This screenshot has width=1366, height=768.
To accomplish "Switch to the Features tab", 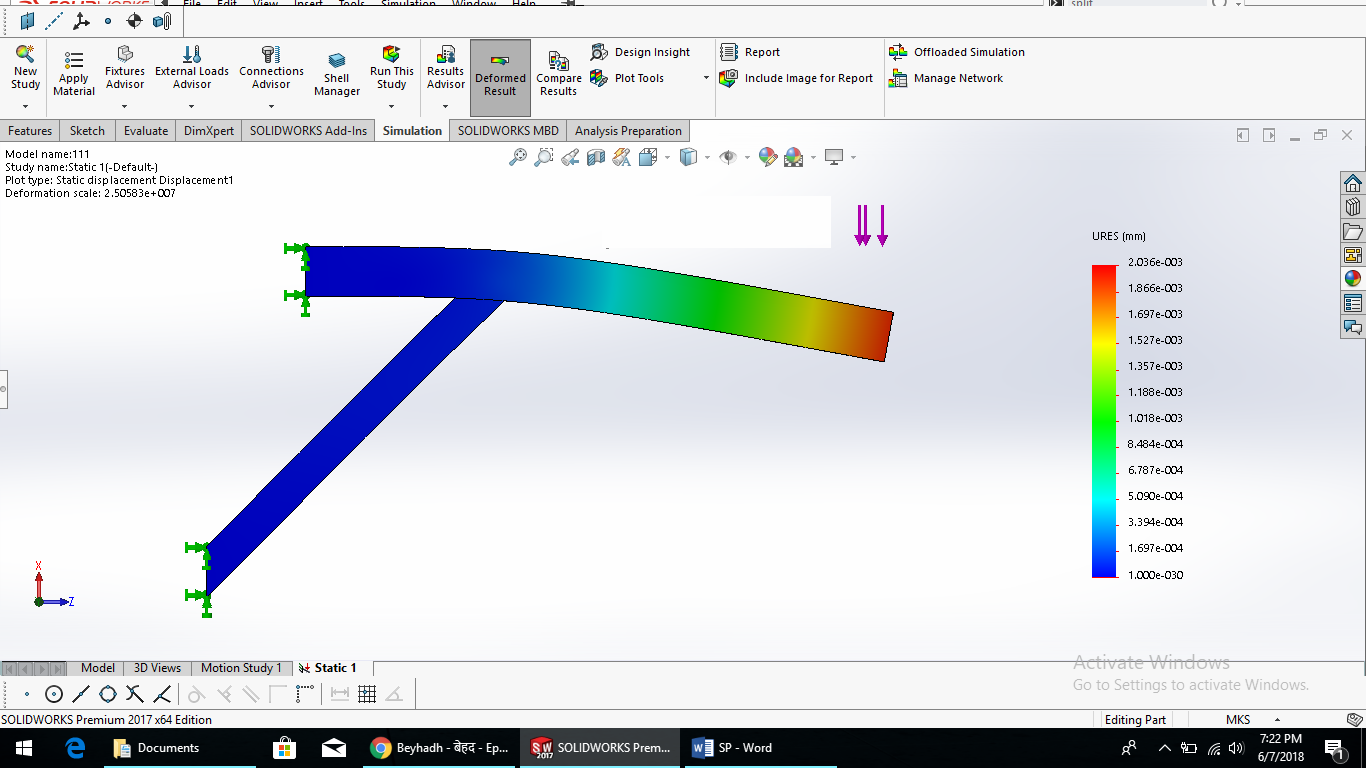I will [30, 131].
